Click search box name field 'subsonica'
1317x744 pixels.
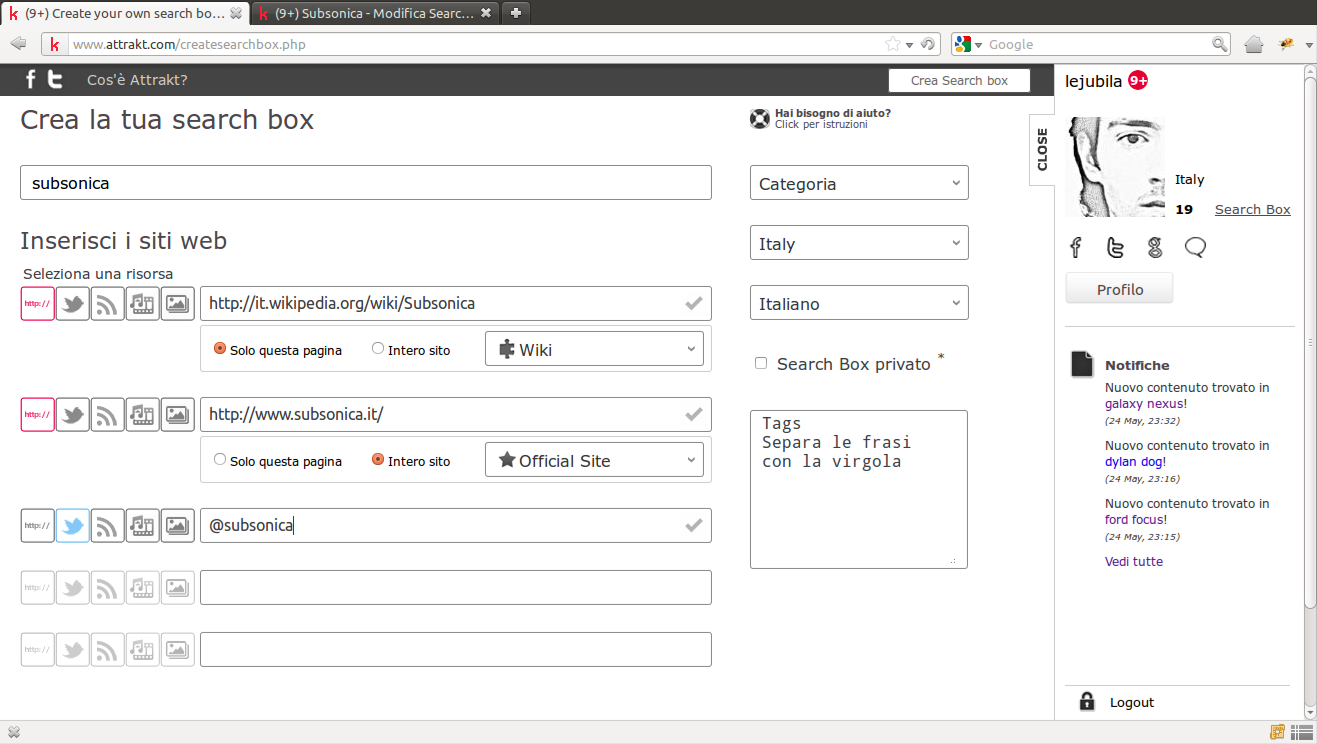click(x=366, y=183)
